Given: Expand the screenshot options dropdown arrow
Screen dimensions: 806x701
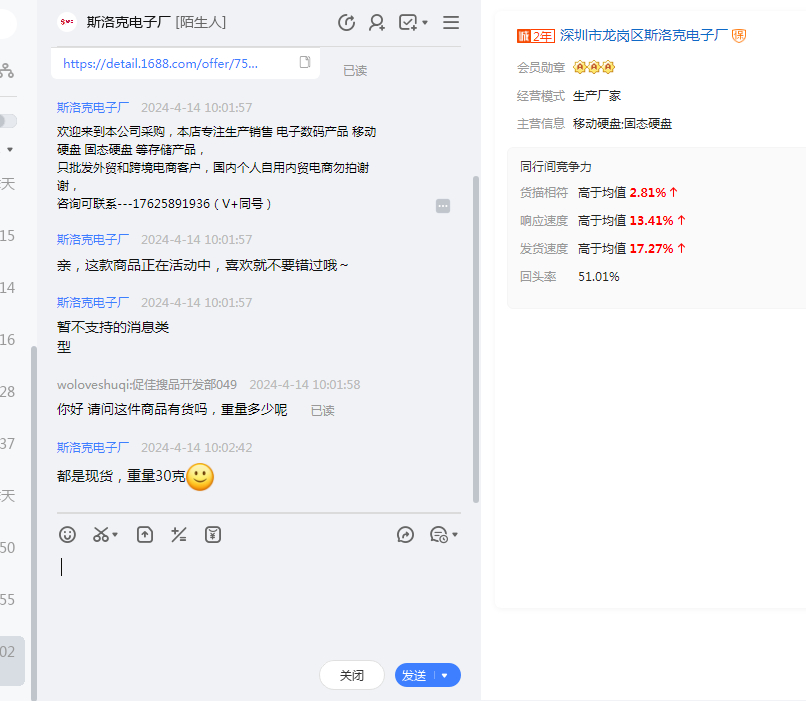Looking at the screenshot, I should (x=116, y=535).
